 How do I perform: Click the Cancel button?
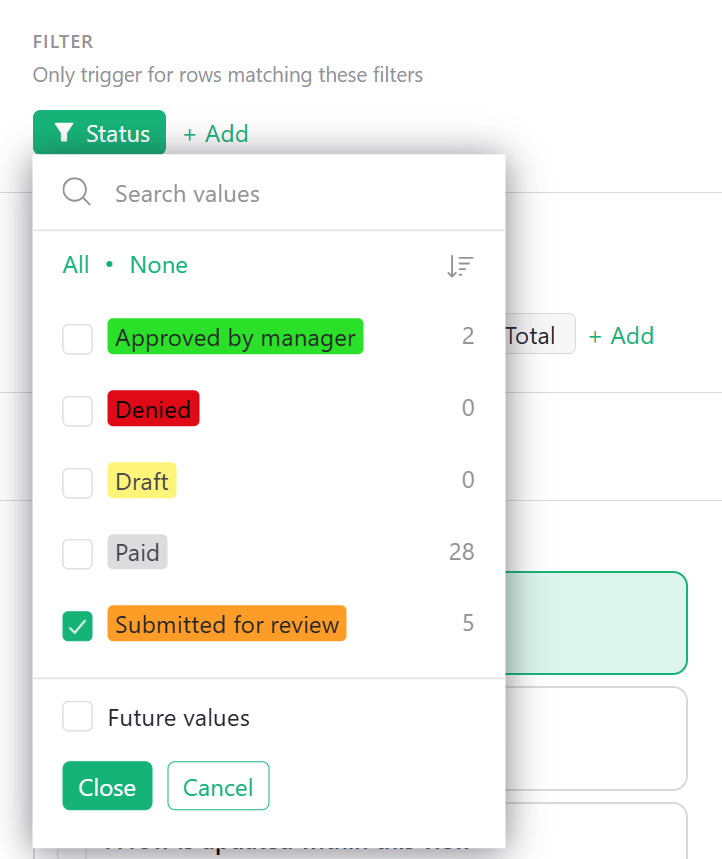click(x=218, y=786)
